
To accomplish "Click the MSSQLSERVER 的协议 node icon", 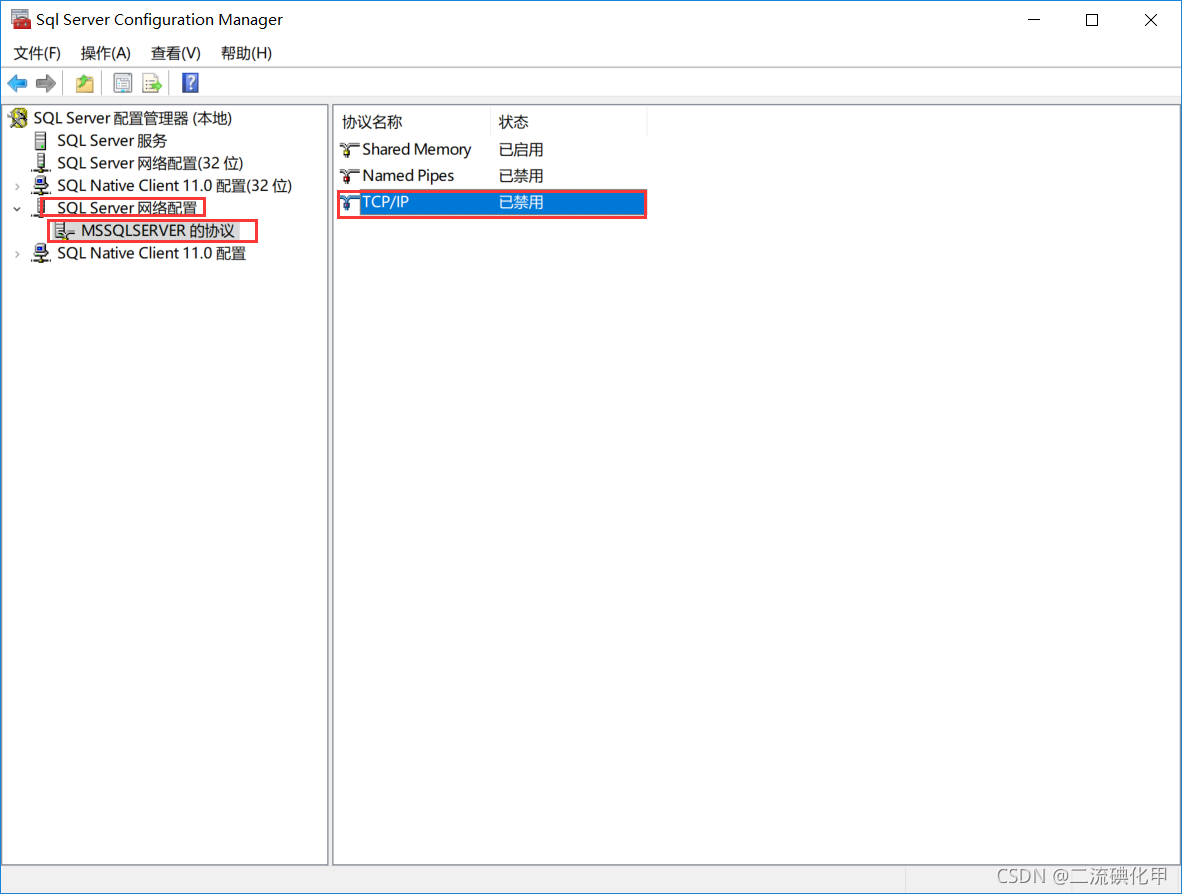I will click(65, 231).
